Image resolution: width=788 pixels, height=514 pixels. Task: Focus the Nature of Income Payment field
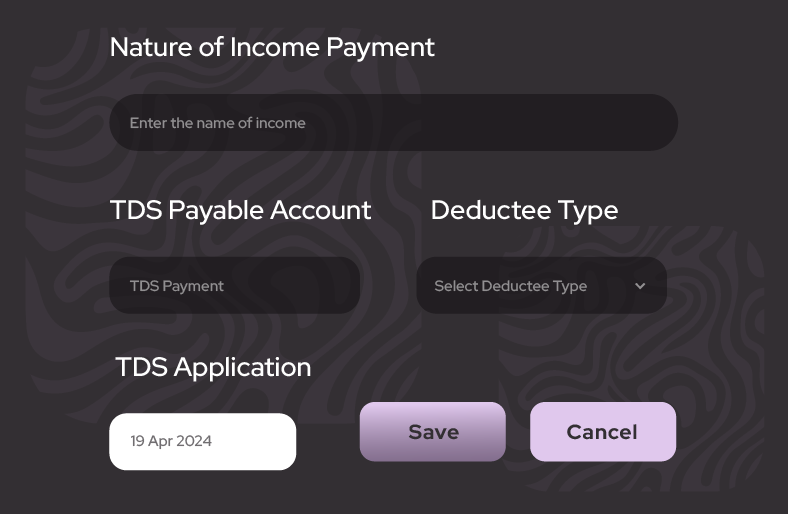393,123
